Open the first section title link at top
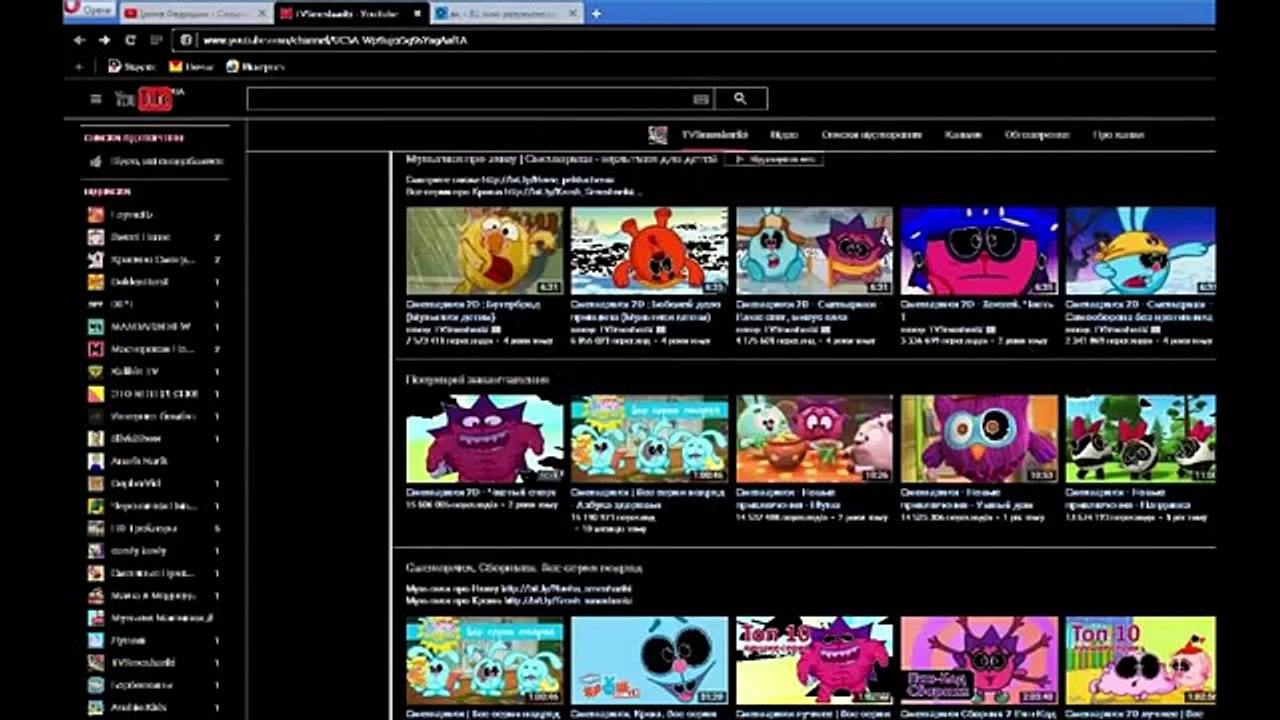This screenshot has height=720, width=1280. tap(561, 159)
